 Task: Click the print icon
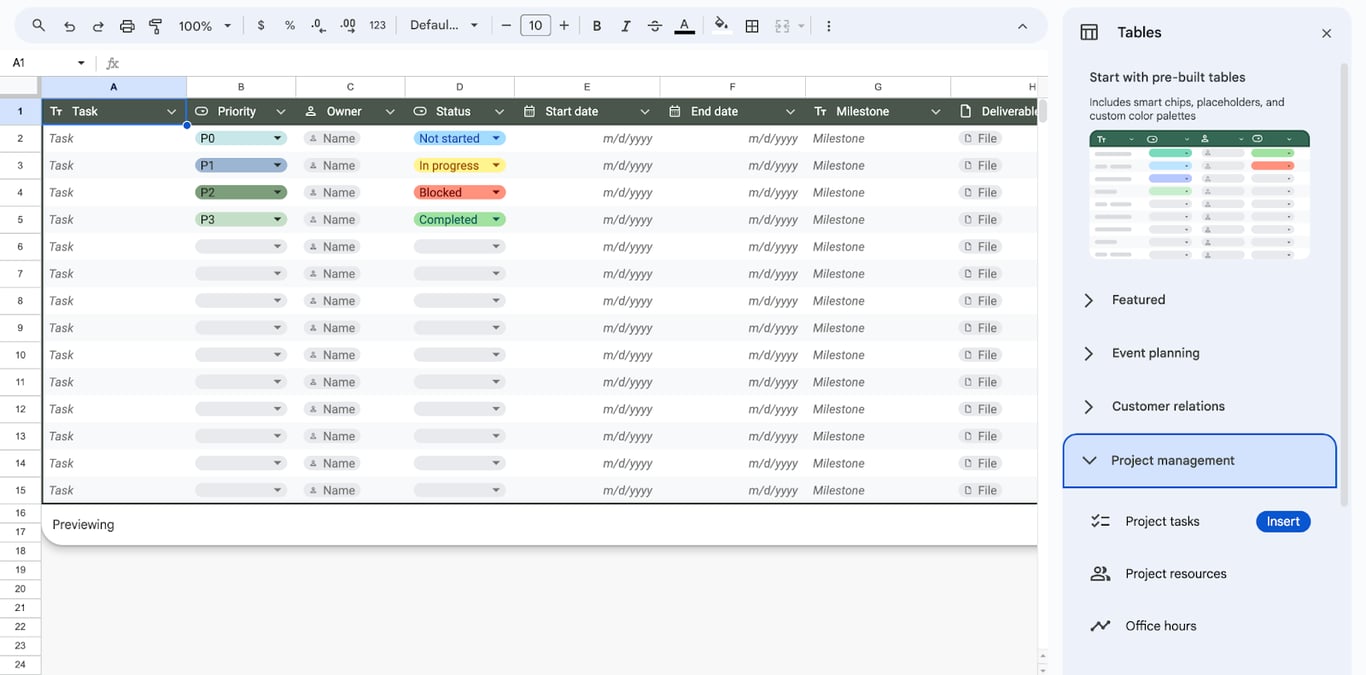click(x=127, y=26)
